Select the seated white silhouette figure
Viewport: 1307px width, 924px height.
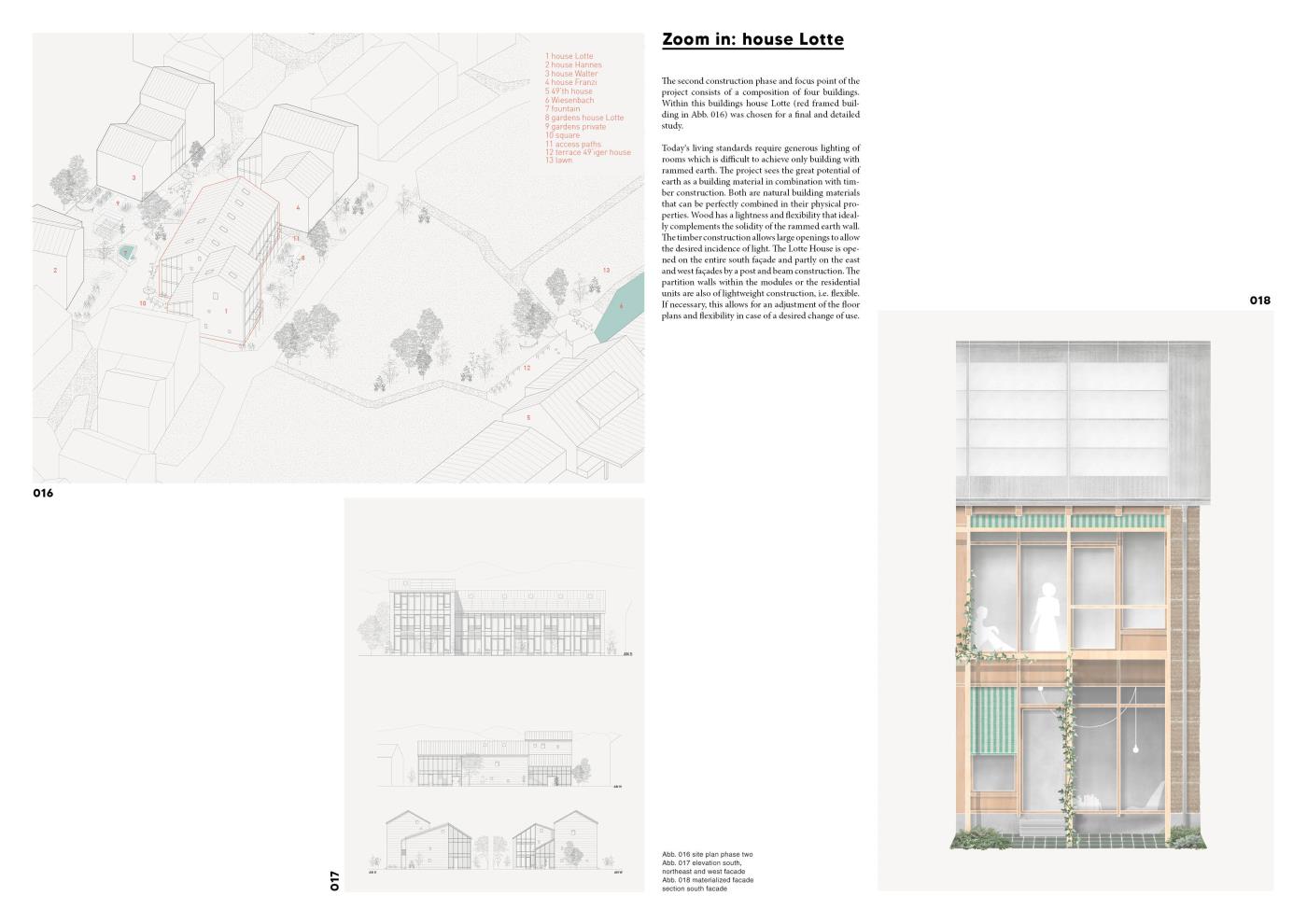(988, 638)
